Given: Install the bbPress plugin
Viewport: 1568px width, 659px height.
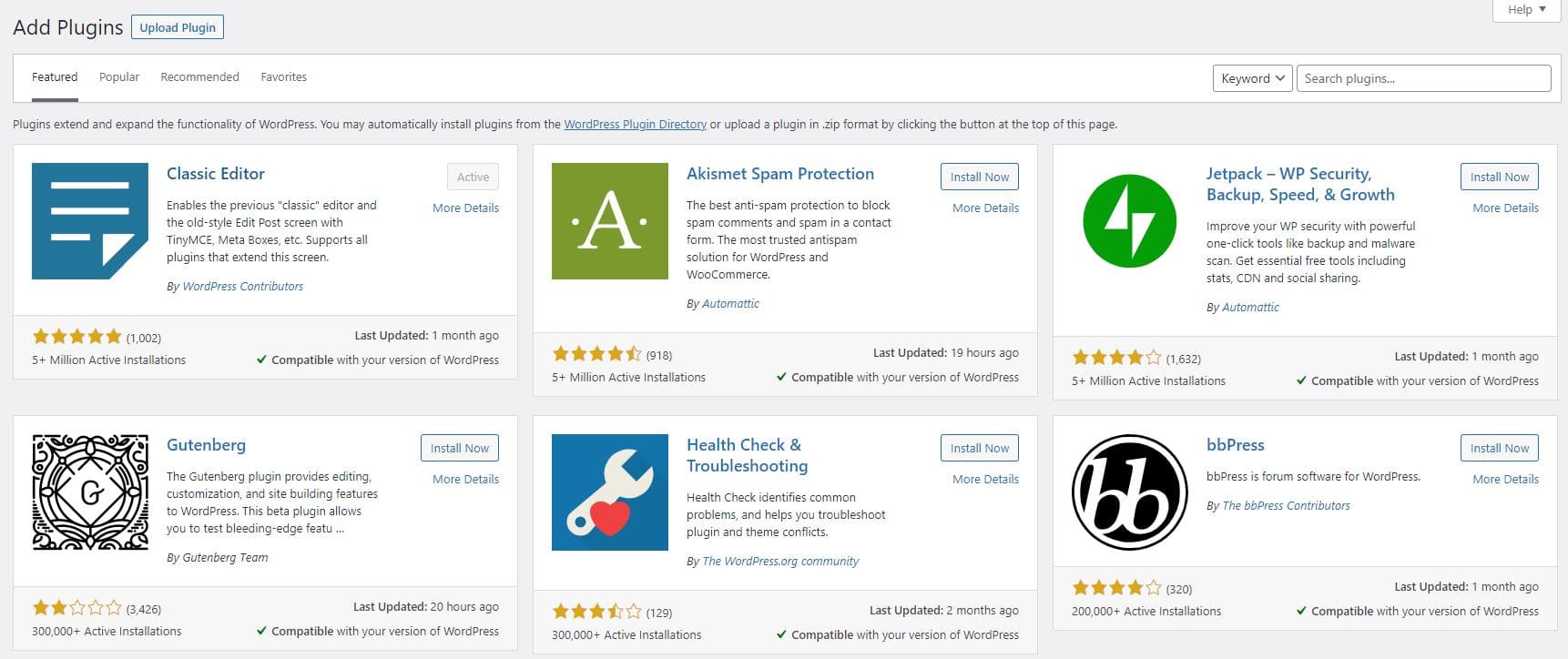Looking at the screenshot, I should click(x=1500, y=448).
